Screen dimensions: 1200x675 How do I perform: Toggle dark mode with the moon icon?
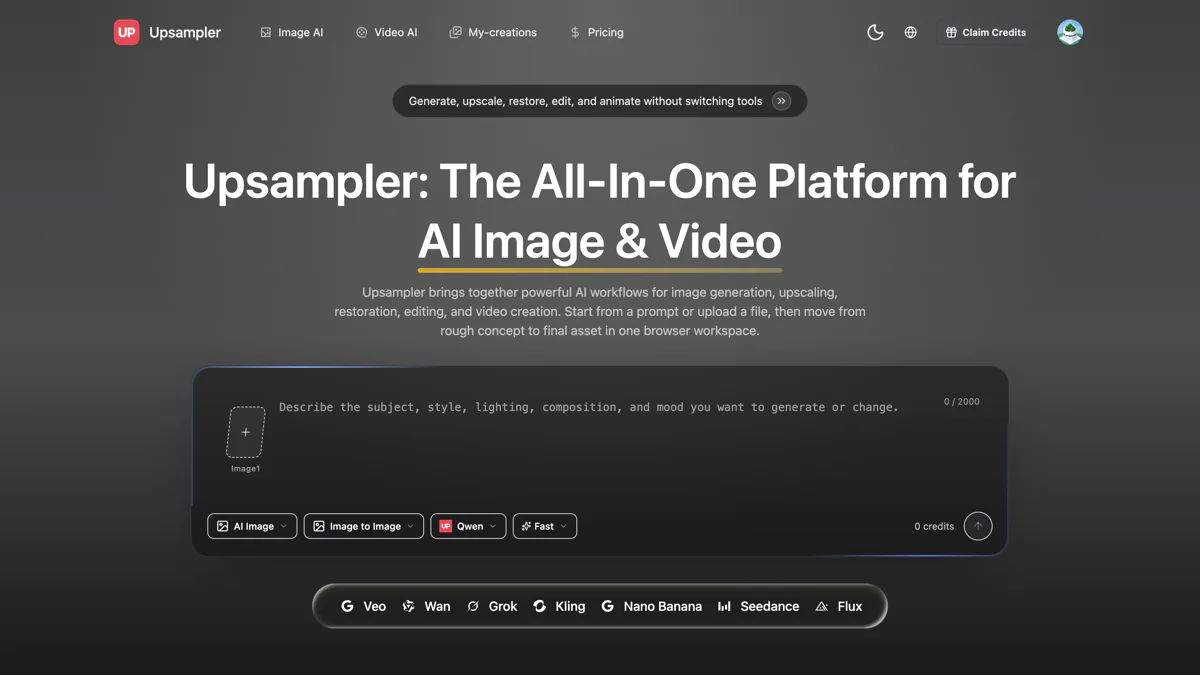click(x=875, y=32)
